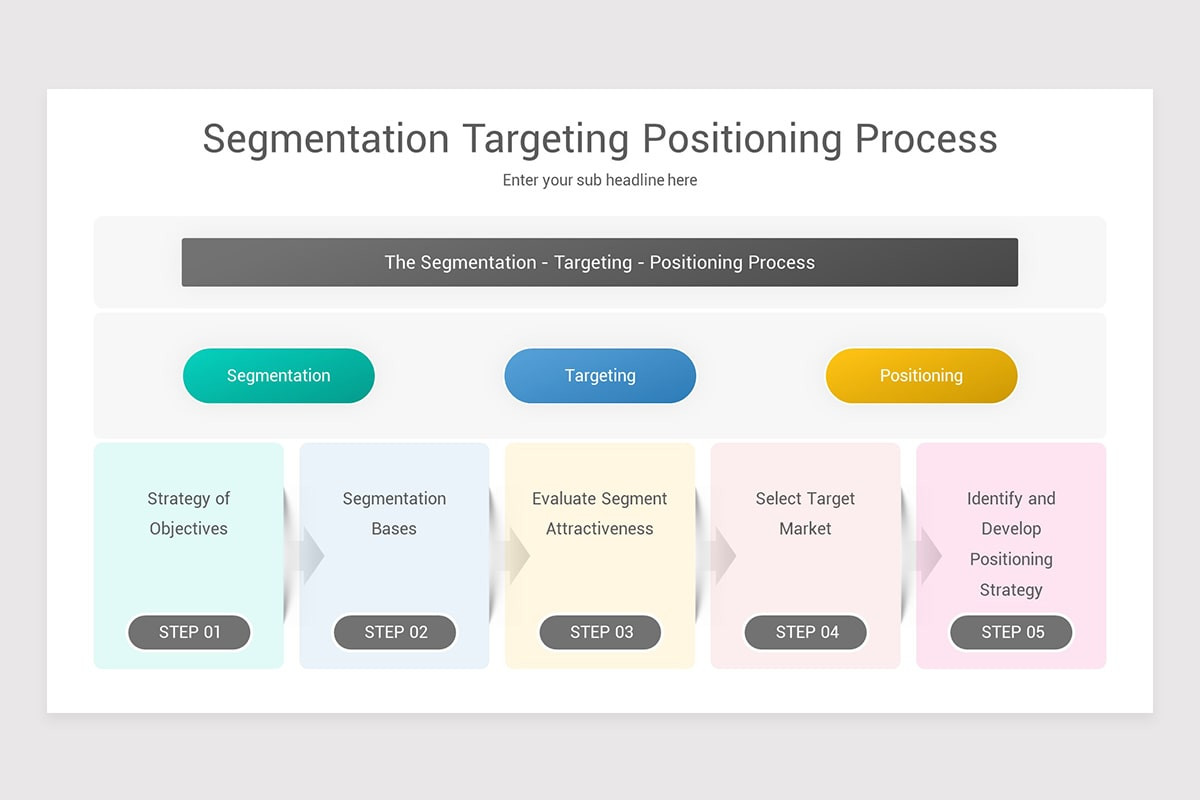Select the arrow after Evaluate Segment Attractiveness
This screenshot has width=1200, height=800.
pyautogui.click(x=717, y=556)
